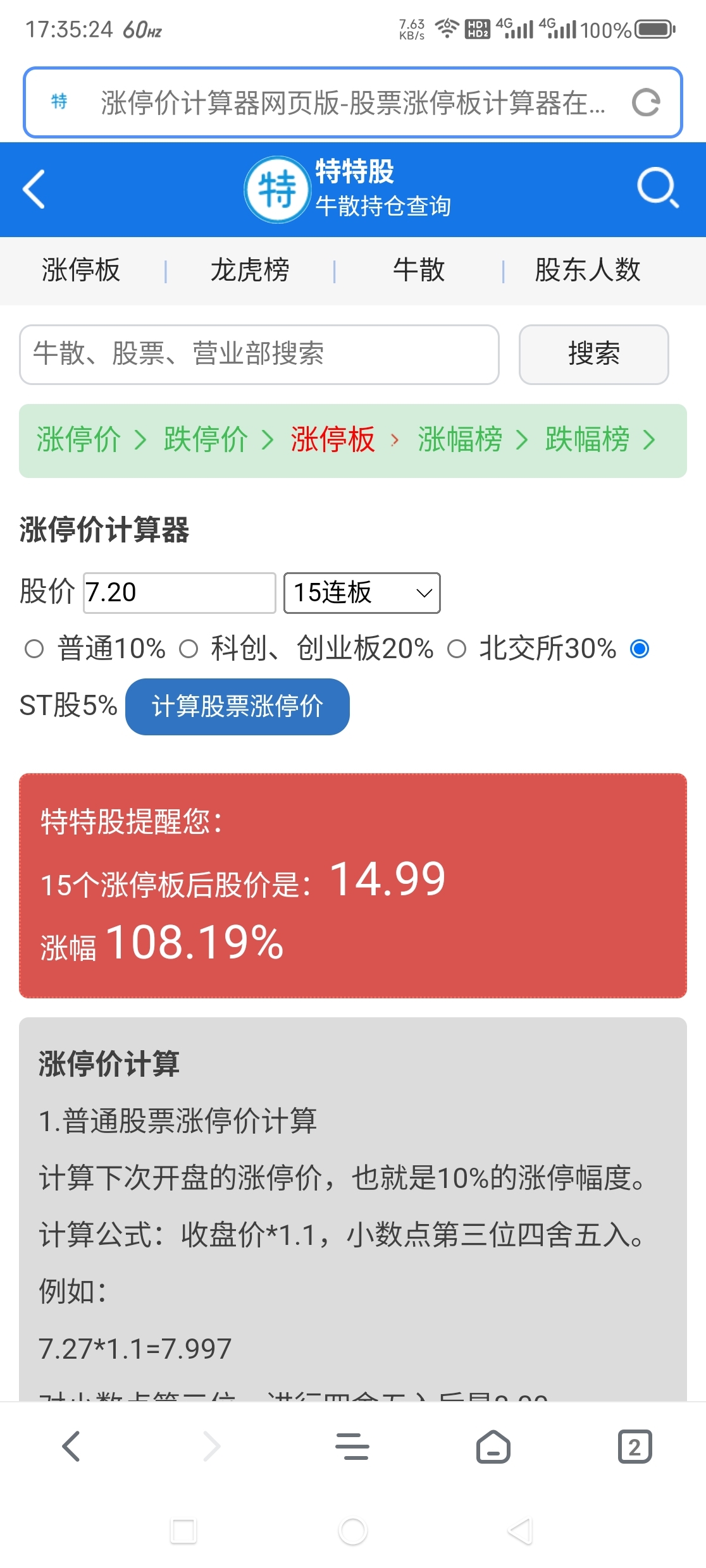
Task: Tap the Android recent apps square
Action: pos(183,1531)
